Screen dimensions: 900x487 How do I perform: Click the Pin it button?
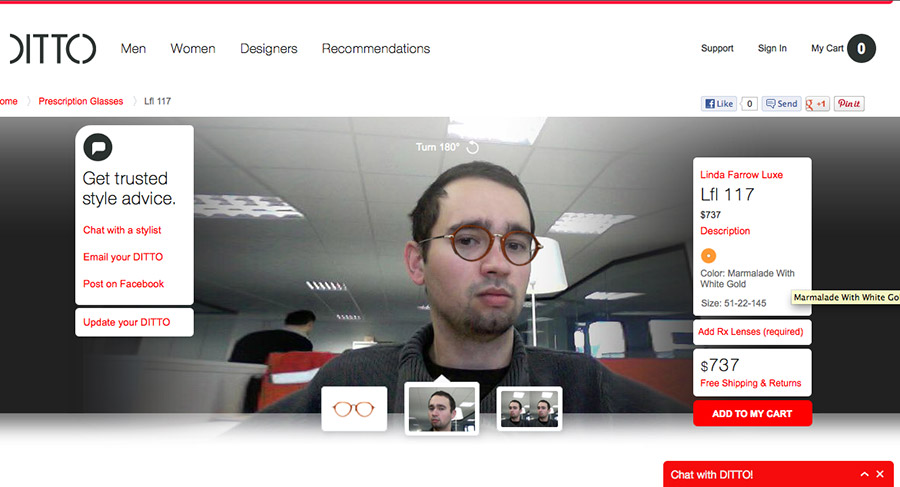pos(849,103)
